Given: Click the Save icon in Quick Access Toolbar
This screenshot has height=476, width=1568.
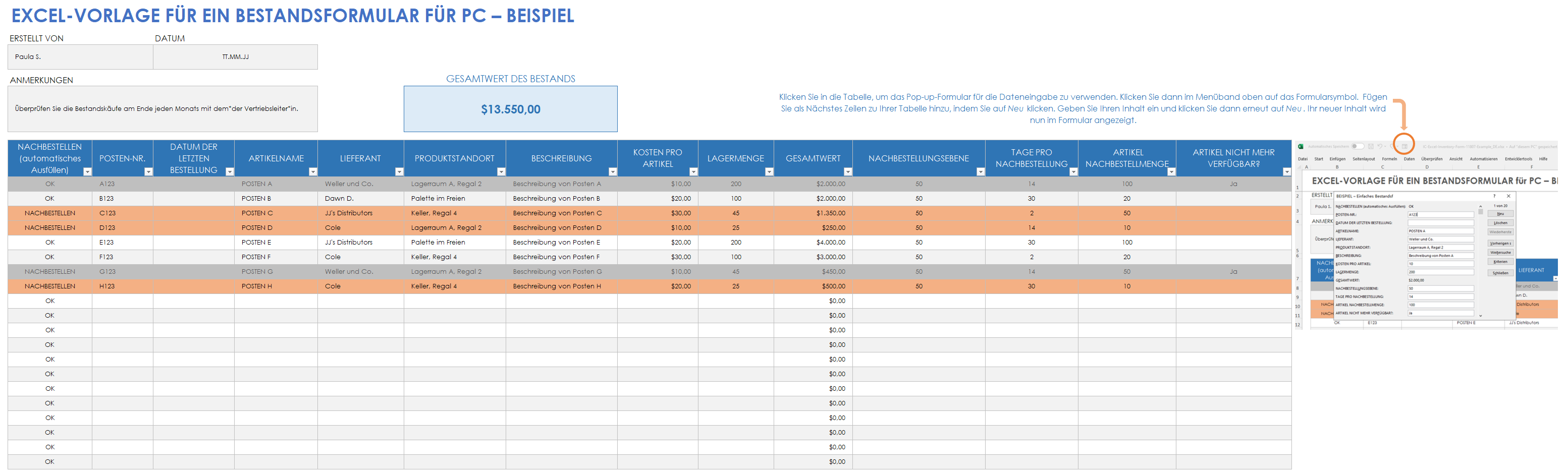Looking at the screenshot, I should (1371, 147).
